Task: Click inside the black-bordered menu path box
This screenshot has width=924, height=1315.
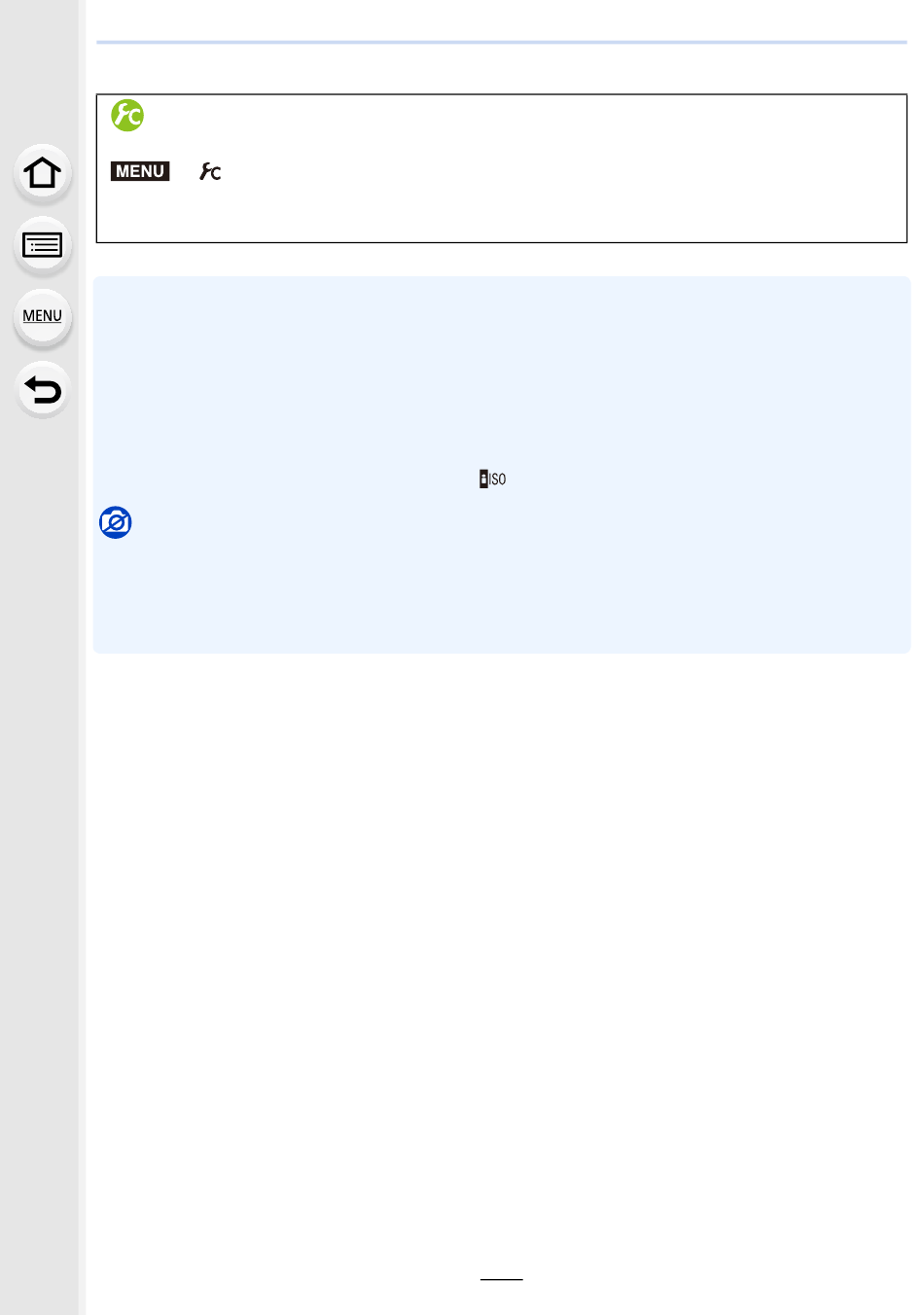Action: (502, 168)
